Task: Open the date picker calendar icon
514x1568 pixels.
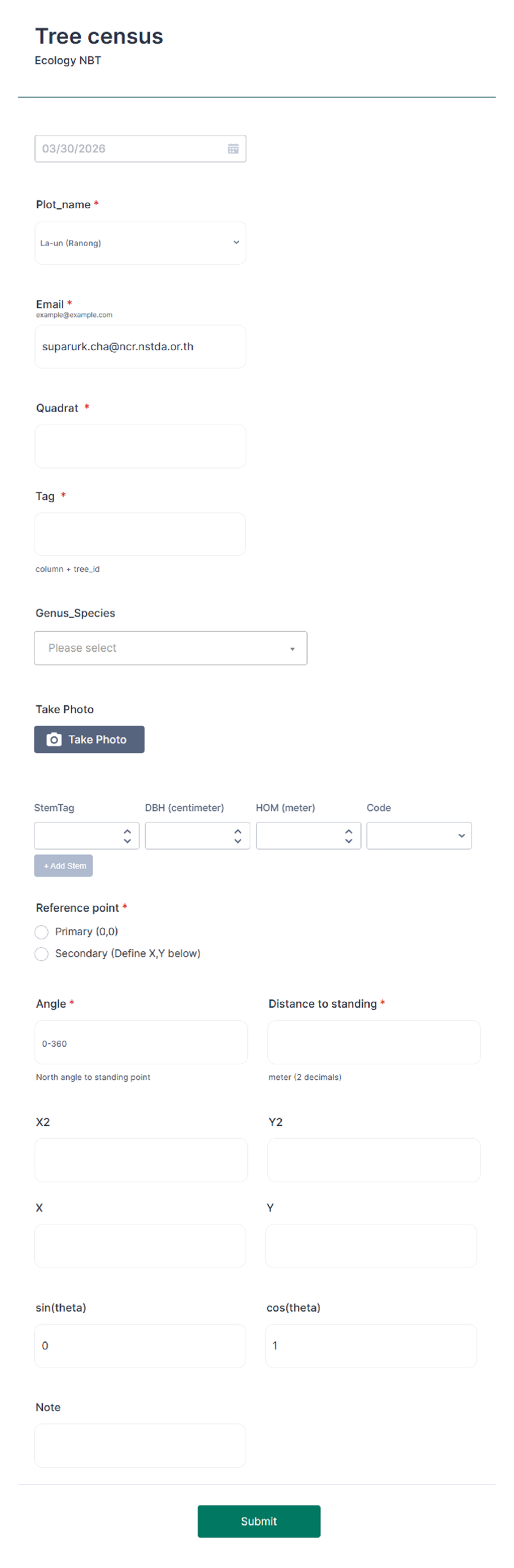Action: coord(233,148)
